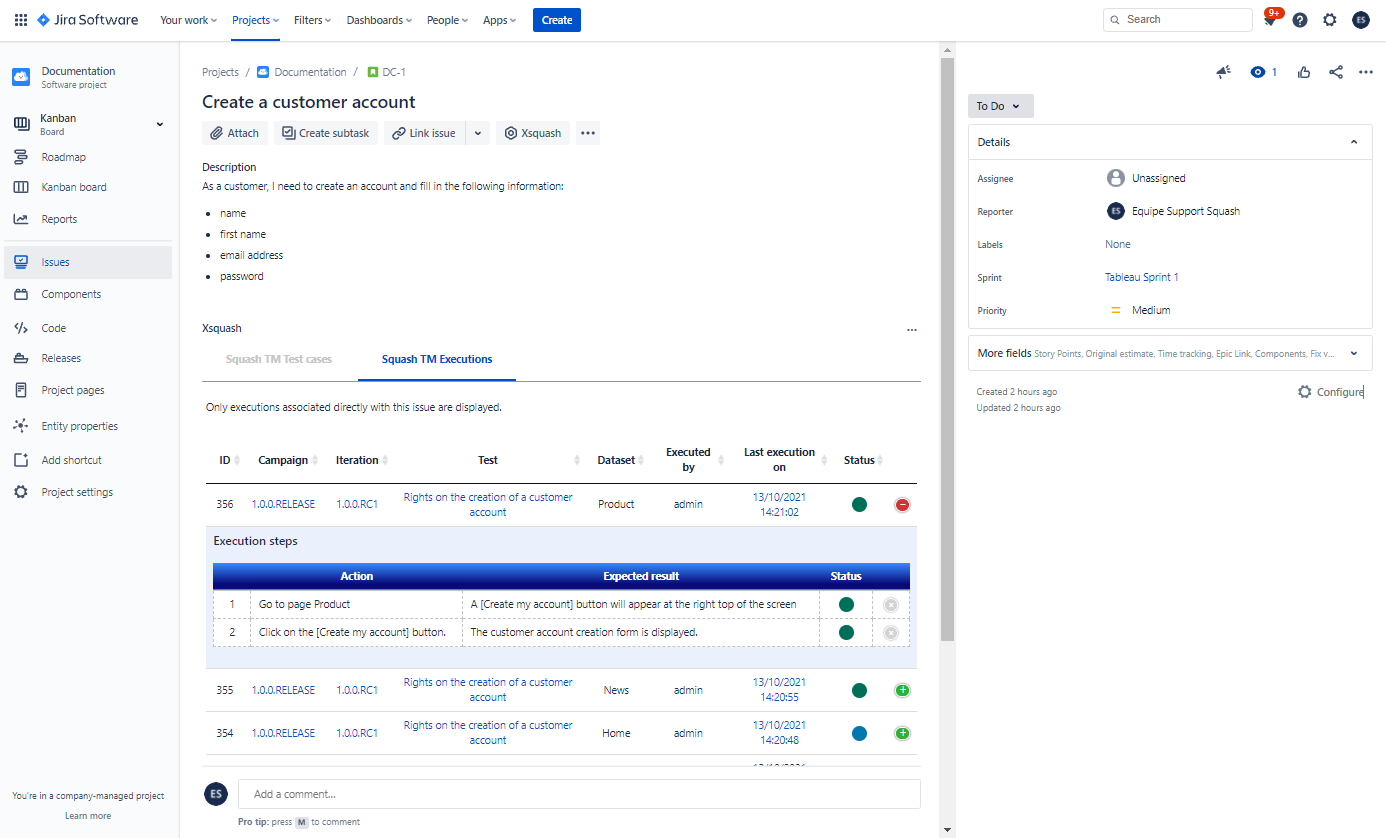Change the To Do status dropdown

coord(1000,106)
